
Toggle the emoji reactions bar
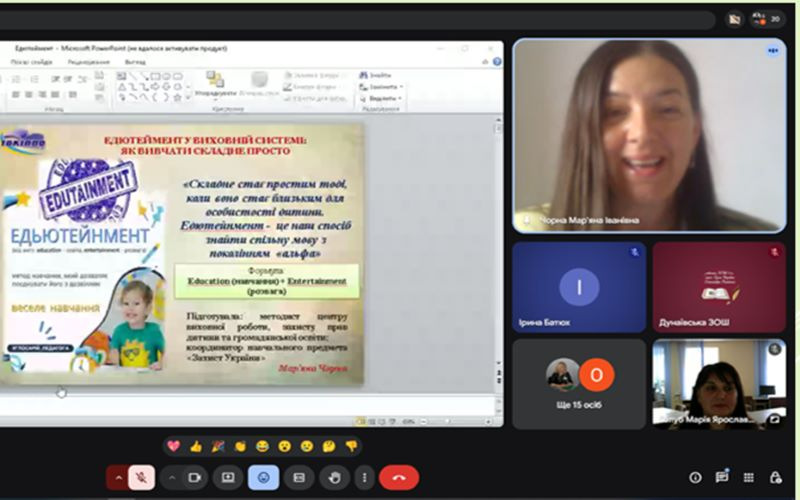[x=263, y=478]
